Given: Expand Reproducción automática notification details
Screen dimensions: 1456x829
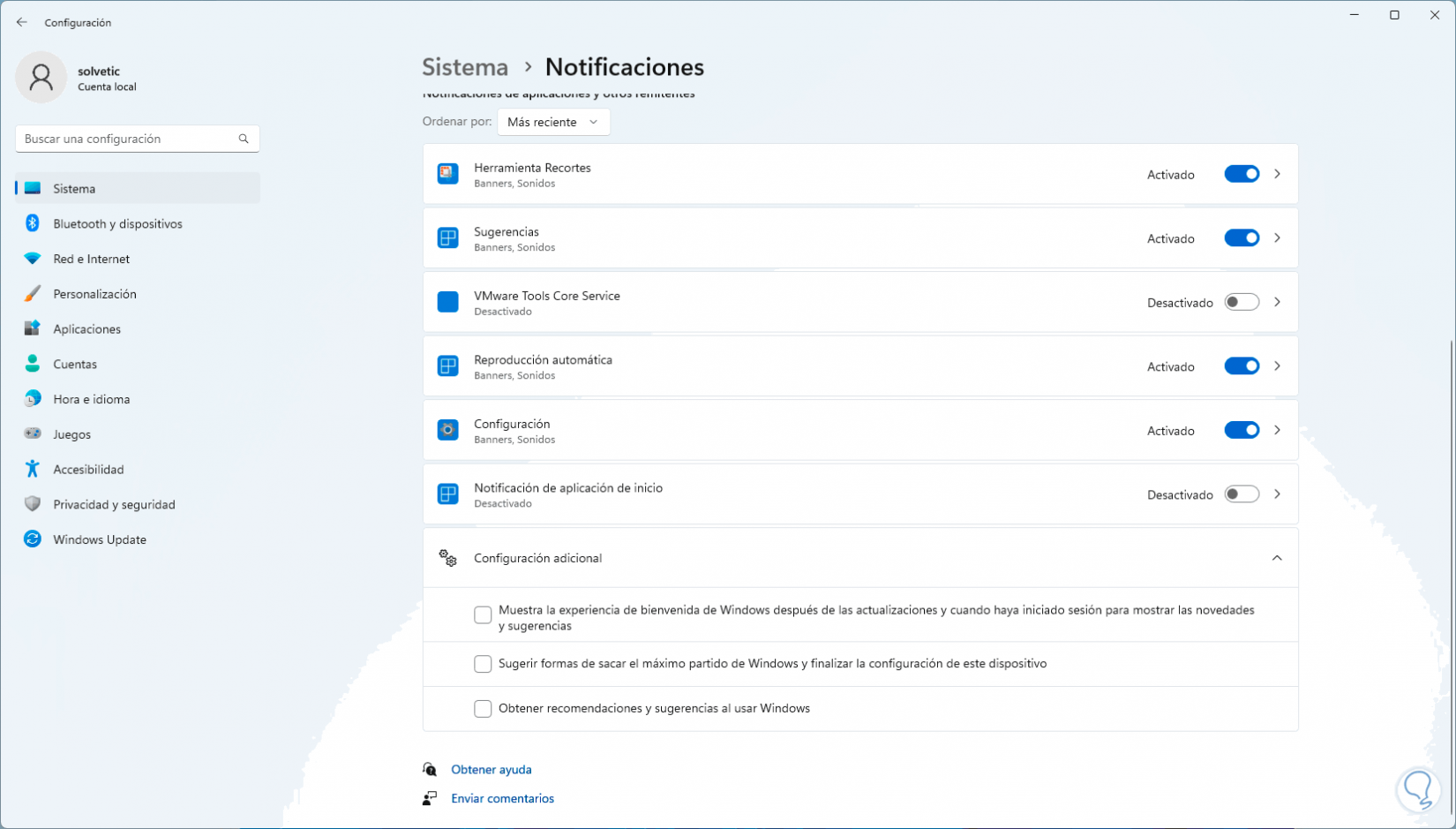Looking at the screenshot, I should 1277,366.
